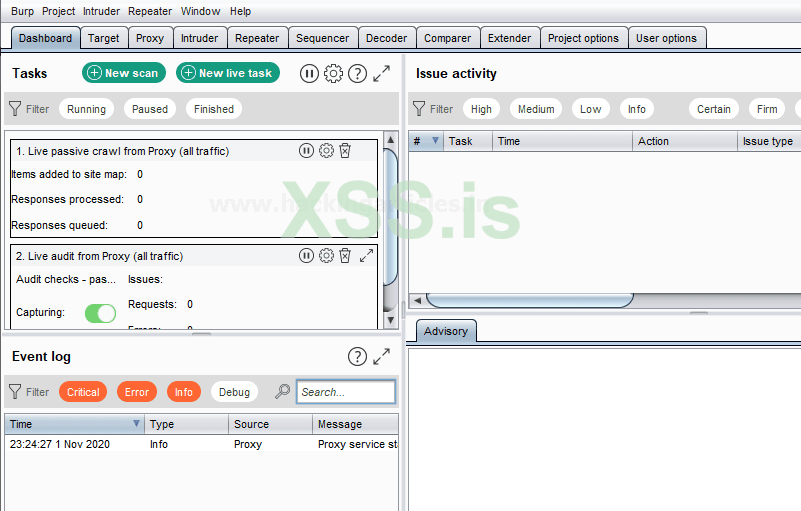
Task: Sort issues by Time column header
Action: click(562, 141)
